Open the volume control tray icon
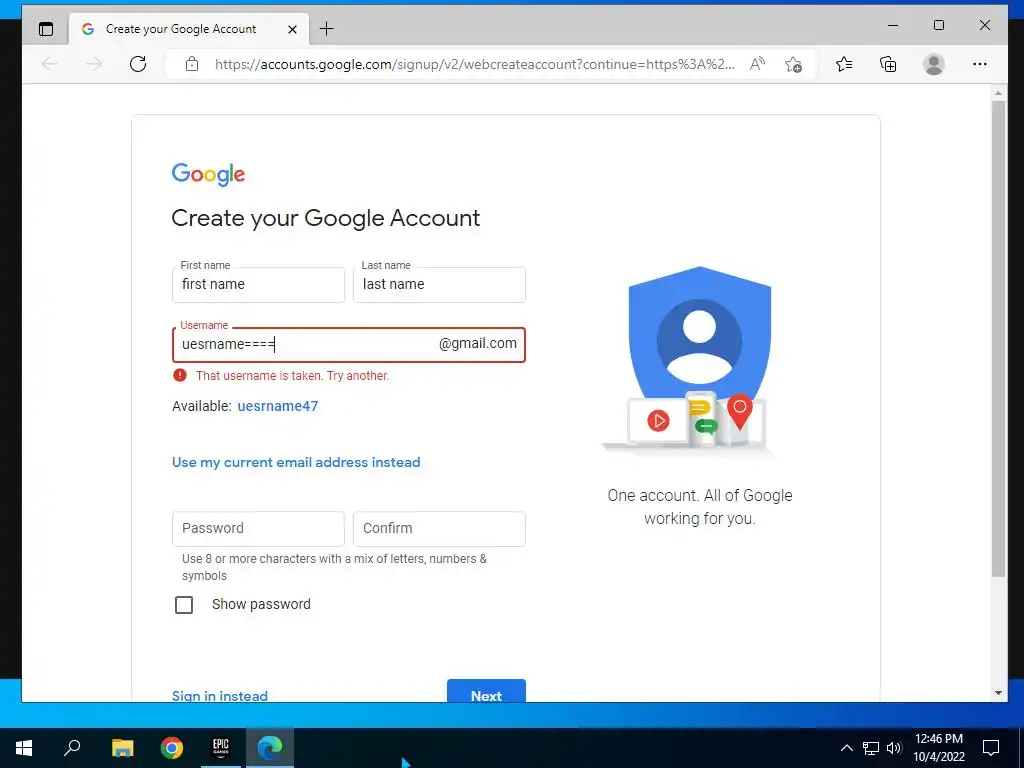The height and width of the screenshot is (768, 1024). [894, 748]
